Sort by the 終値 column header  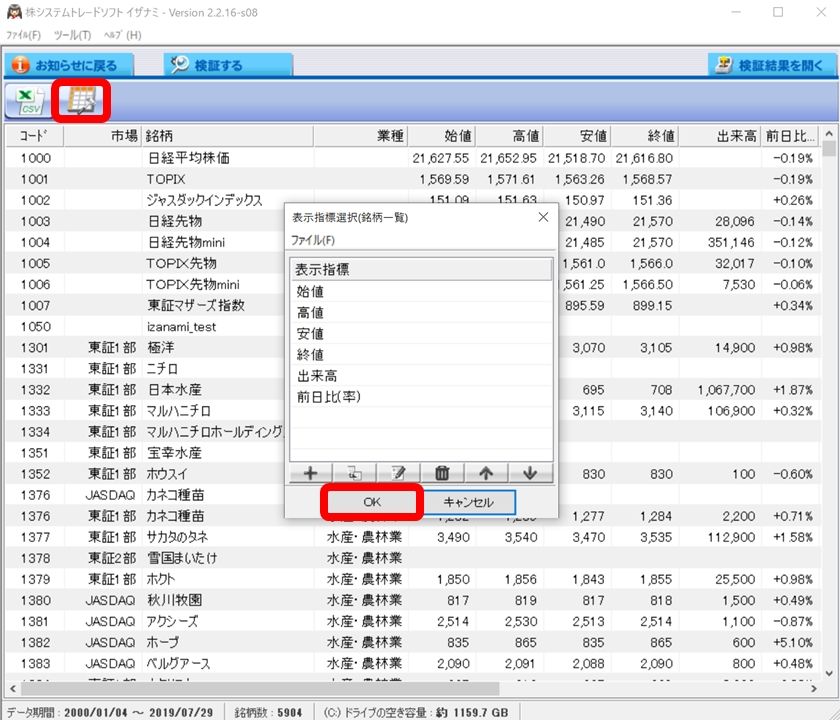click(x=645, y=136)
